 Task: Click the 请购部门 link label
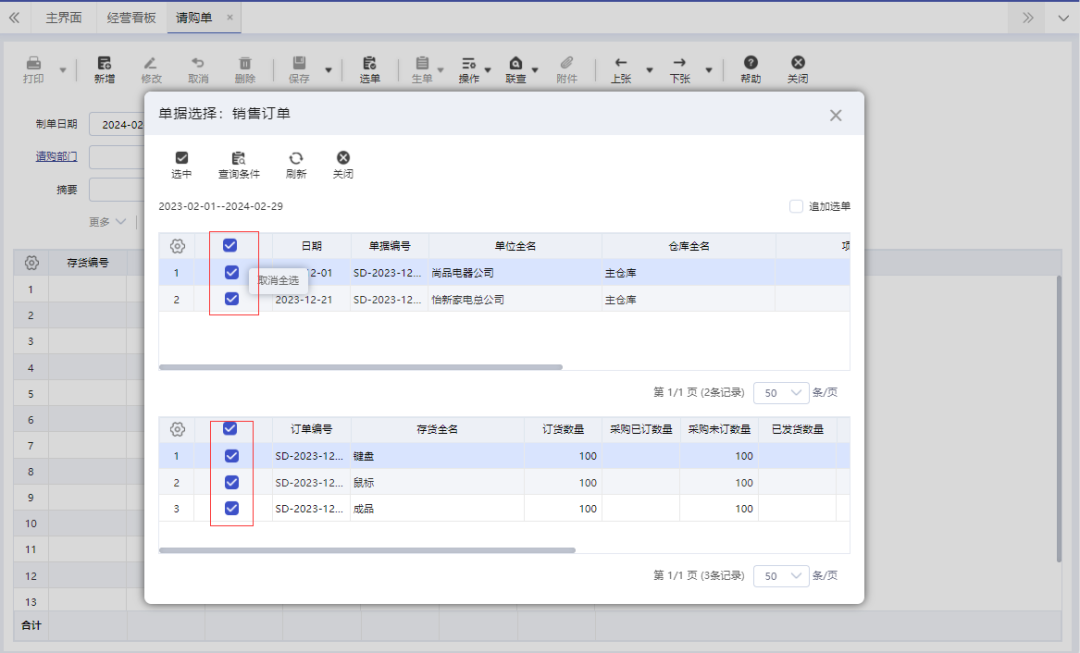point(56,156)
